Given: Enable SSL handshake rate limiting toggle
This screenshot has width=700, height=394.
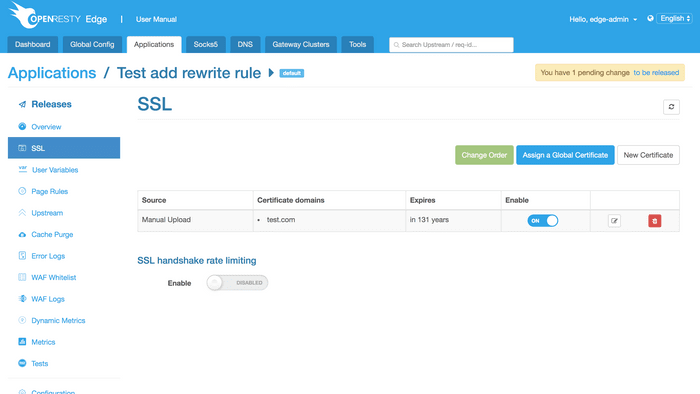Looking at the screenshot, I should pos(237,282).
